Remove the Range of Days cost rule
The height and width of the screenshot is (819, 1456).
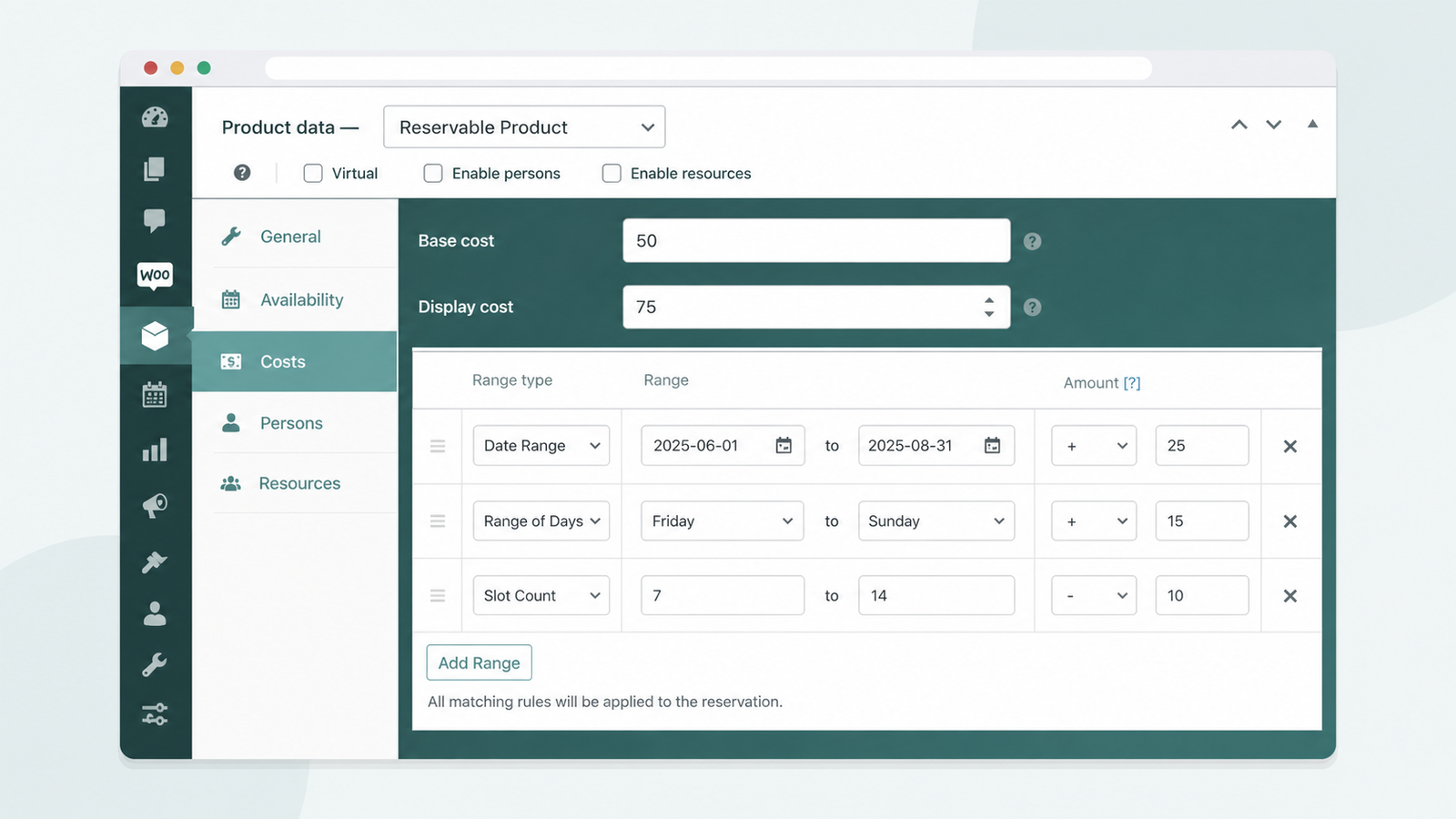point(1289,521)
